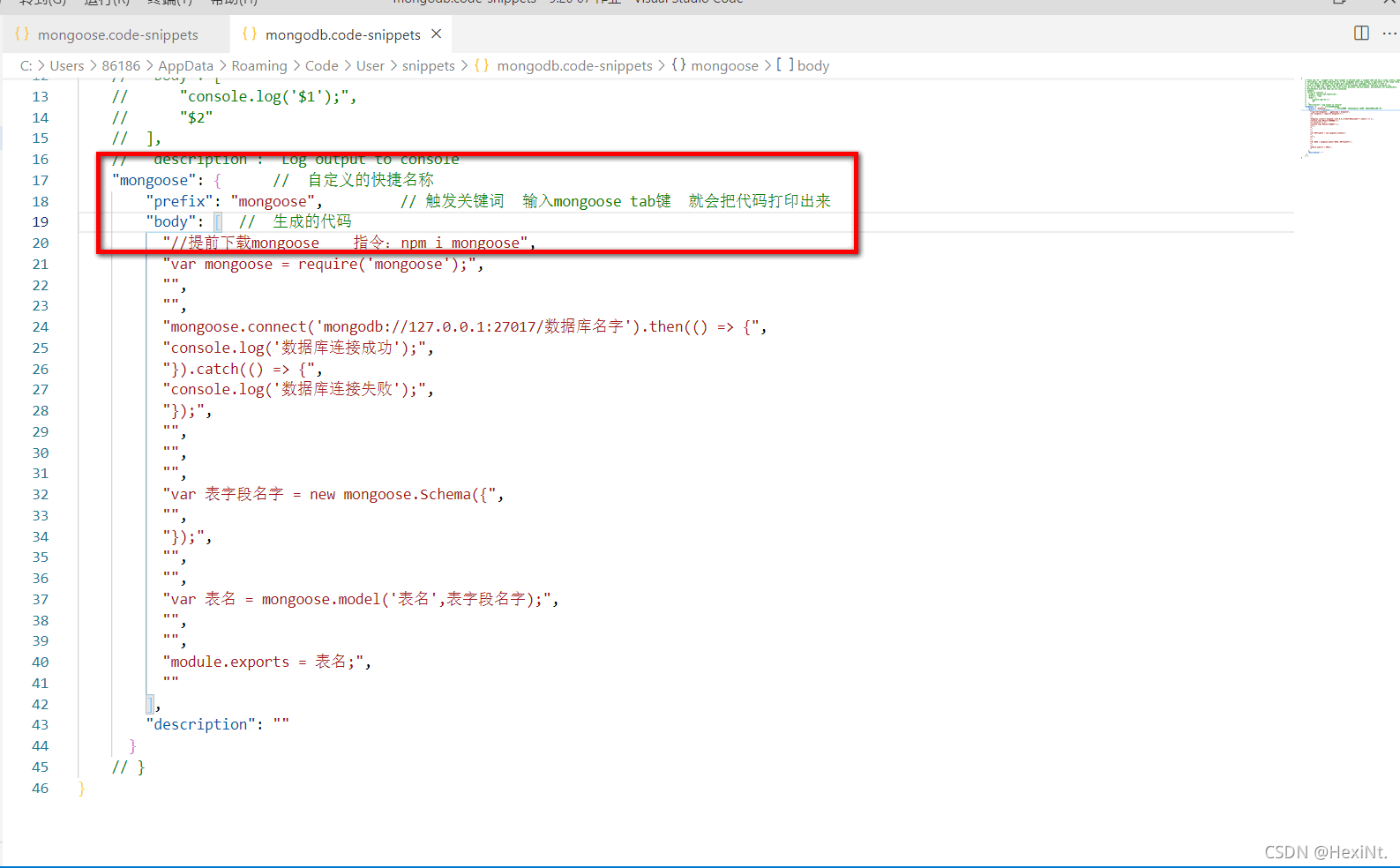Click the split editor icon
Viewport: 1400px width, 868px height.
click(1361, 34)
